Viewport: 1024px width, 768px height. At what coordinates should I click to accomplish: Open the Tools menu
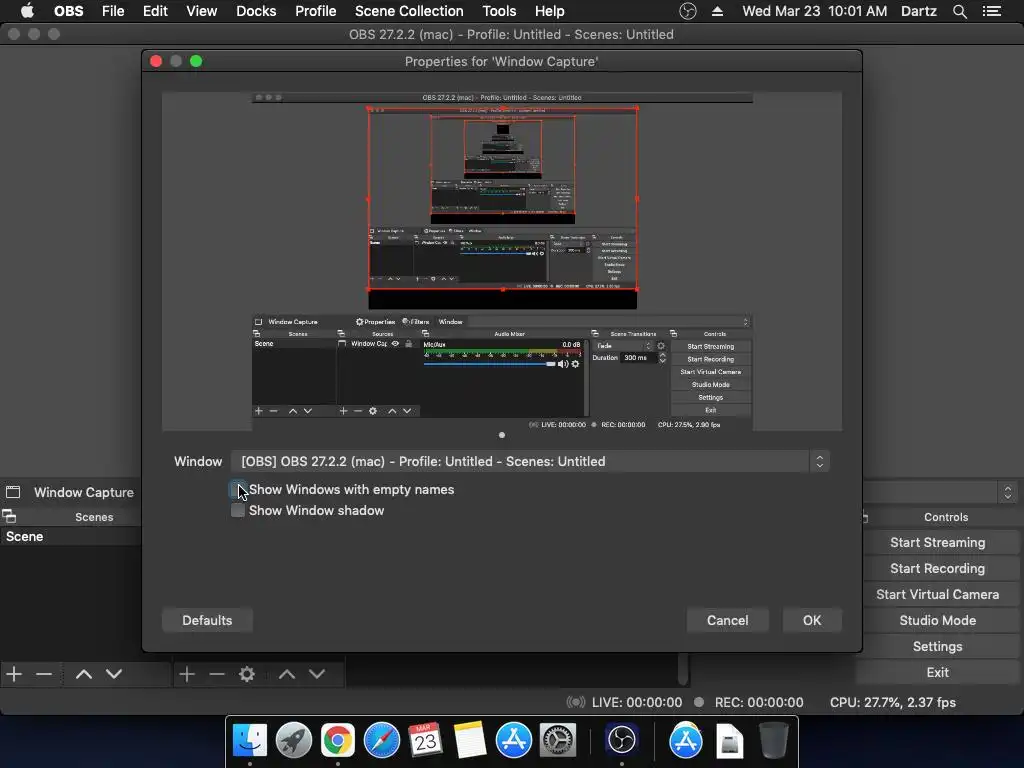499,11
